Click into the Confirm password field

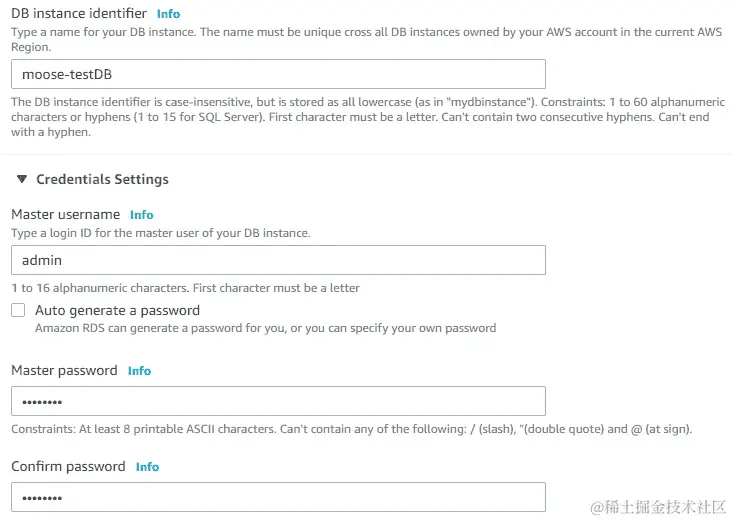tap(278, 497)
